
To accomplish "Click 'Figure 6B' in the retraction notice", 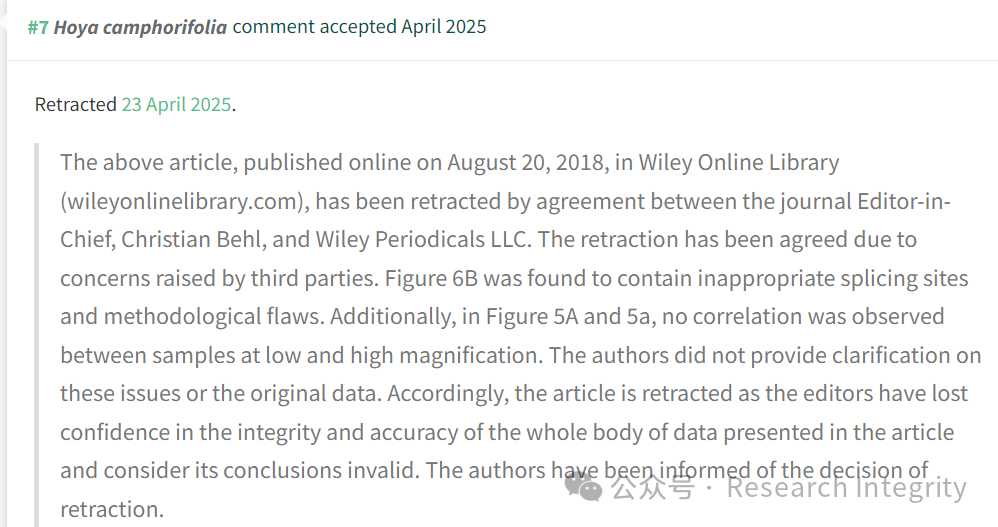I will (431, 278).
